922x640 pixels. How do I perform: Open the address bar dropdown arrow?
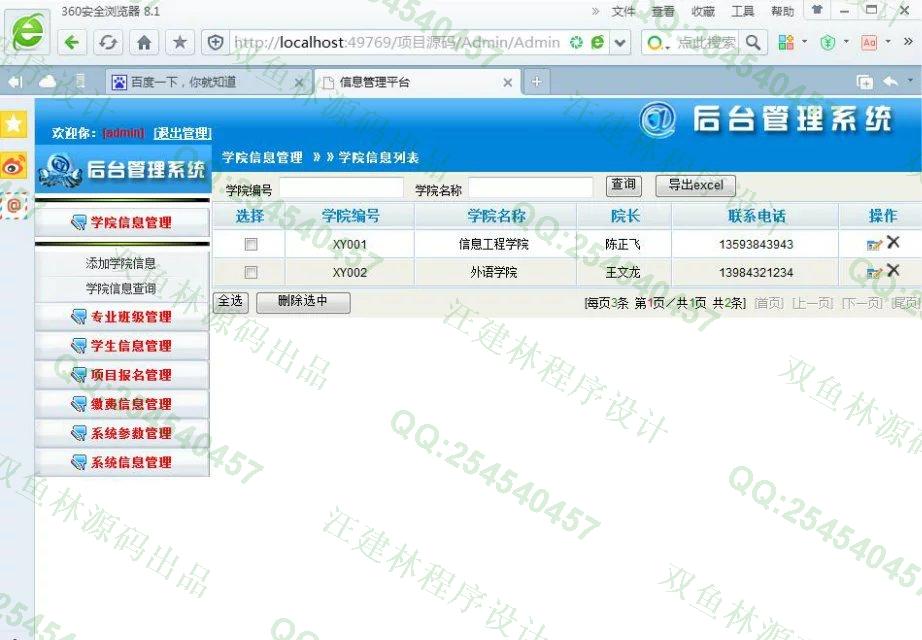click(x=621, y=42)
